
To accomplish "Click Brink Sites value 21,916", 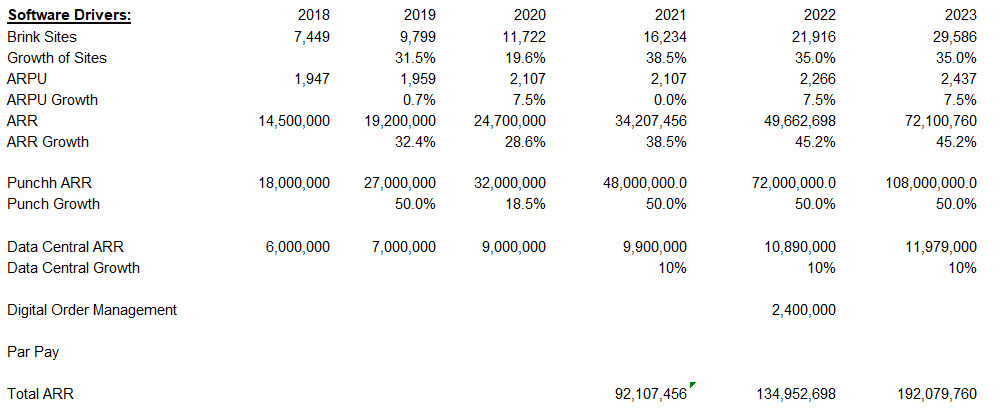I will pos(814,36).
